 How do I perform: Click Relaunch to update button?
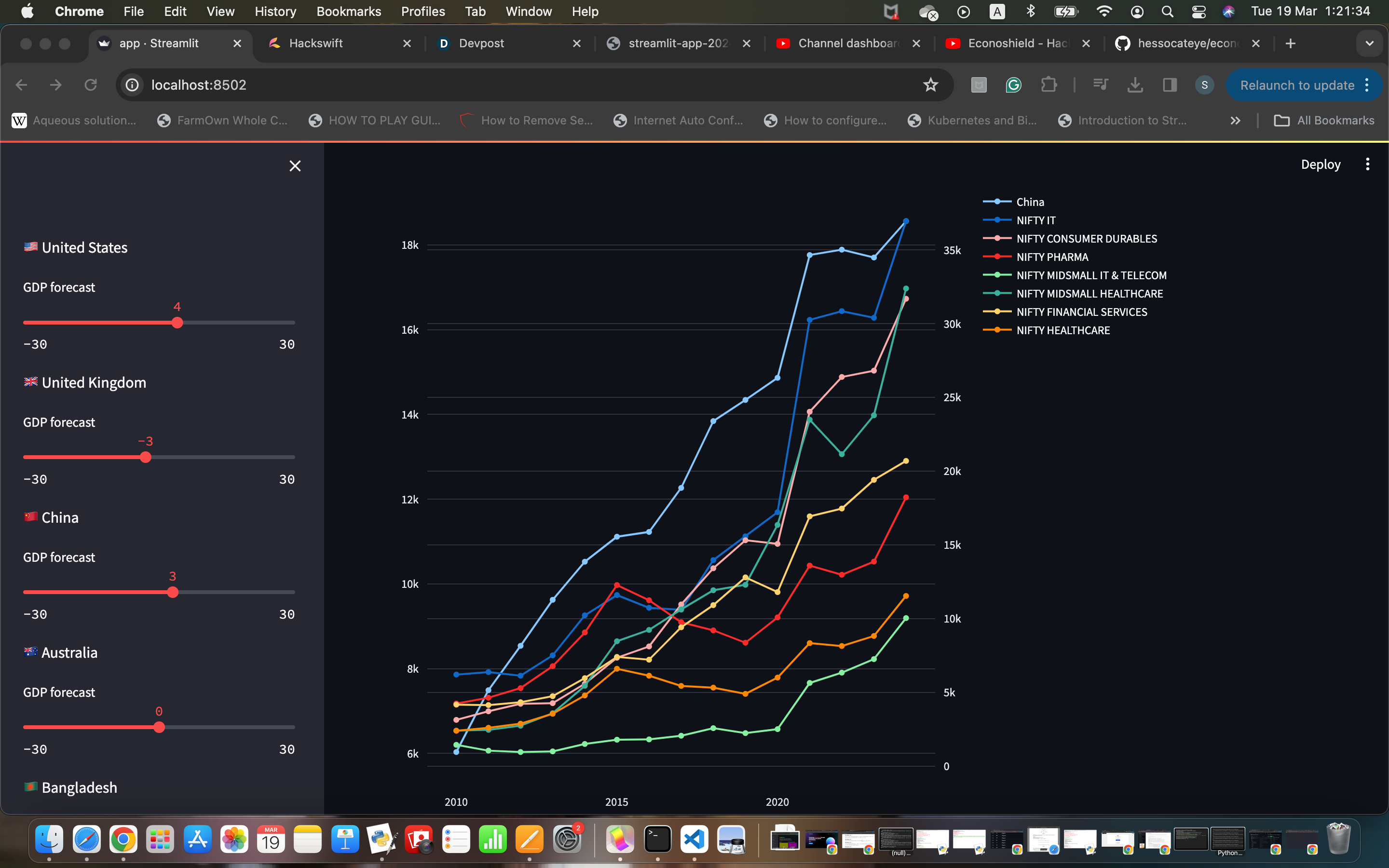click(1296, 85)
